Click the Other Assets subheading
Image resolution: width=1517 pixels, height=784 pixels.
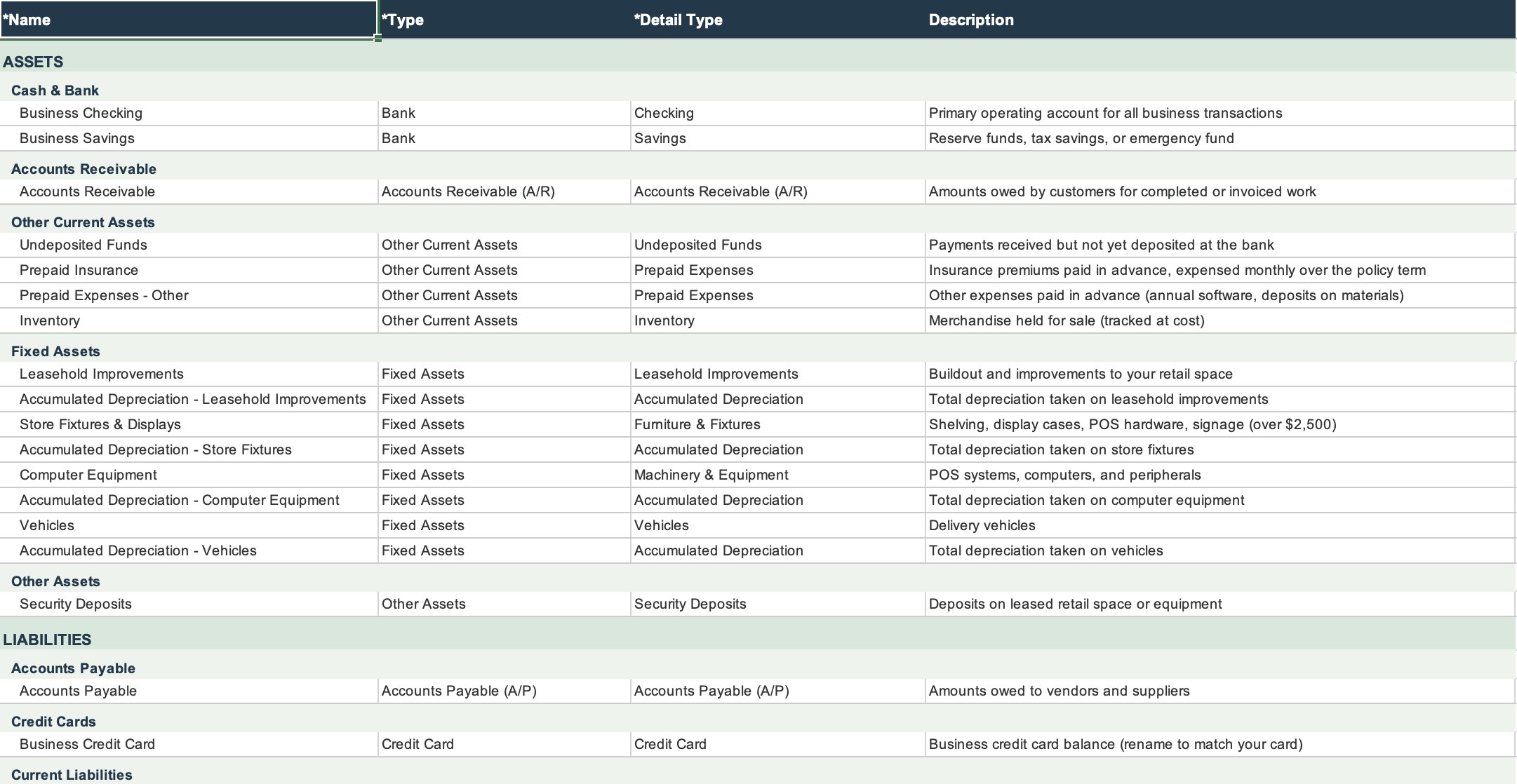click(55, 581)
